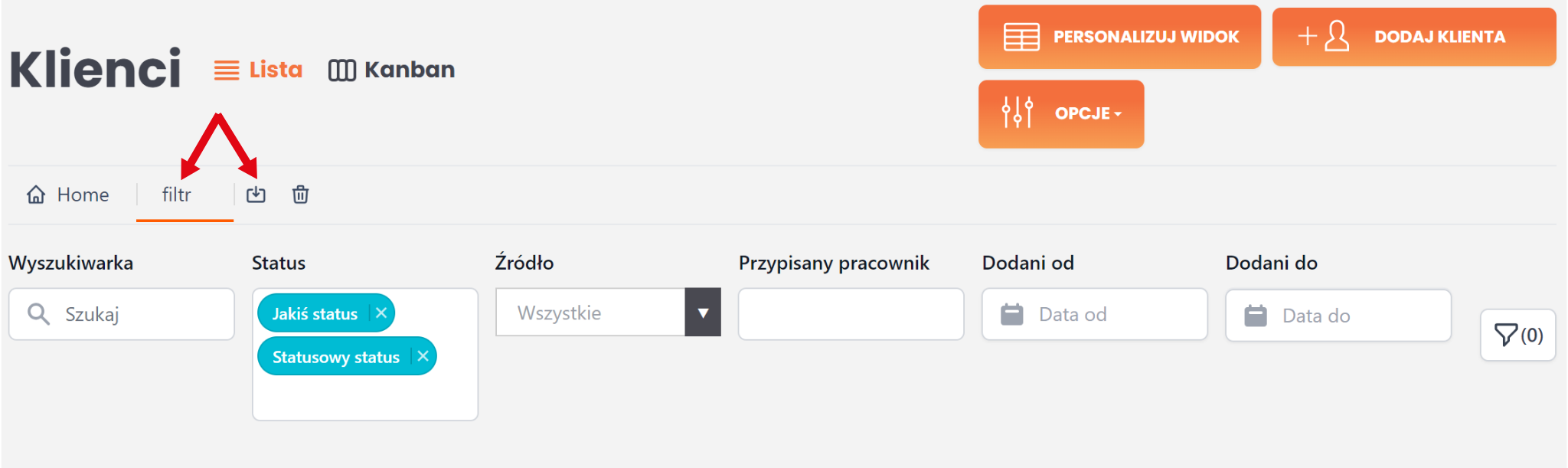Viewport: 1568px width, 468px height.
Task: Delete the filter with the trash icon
Action: click(x=300, y=195)
